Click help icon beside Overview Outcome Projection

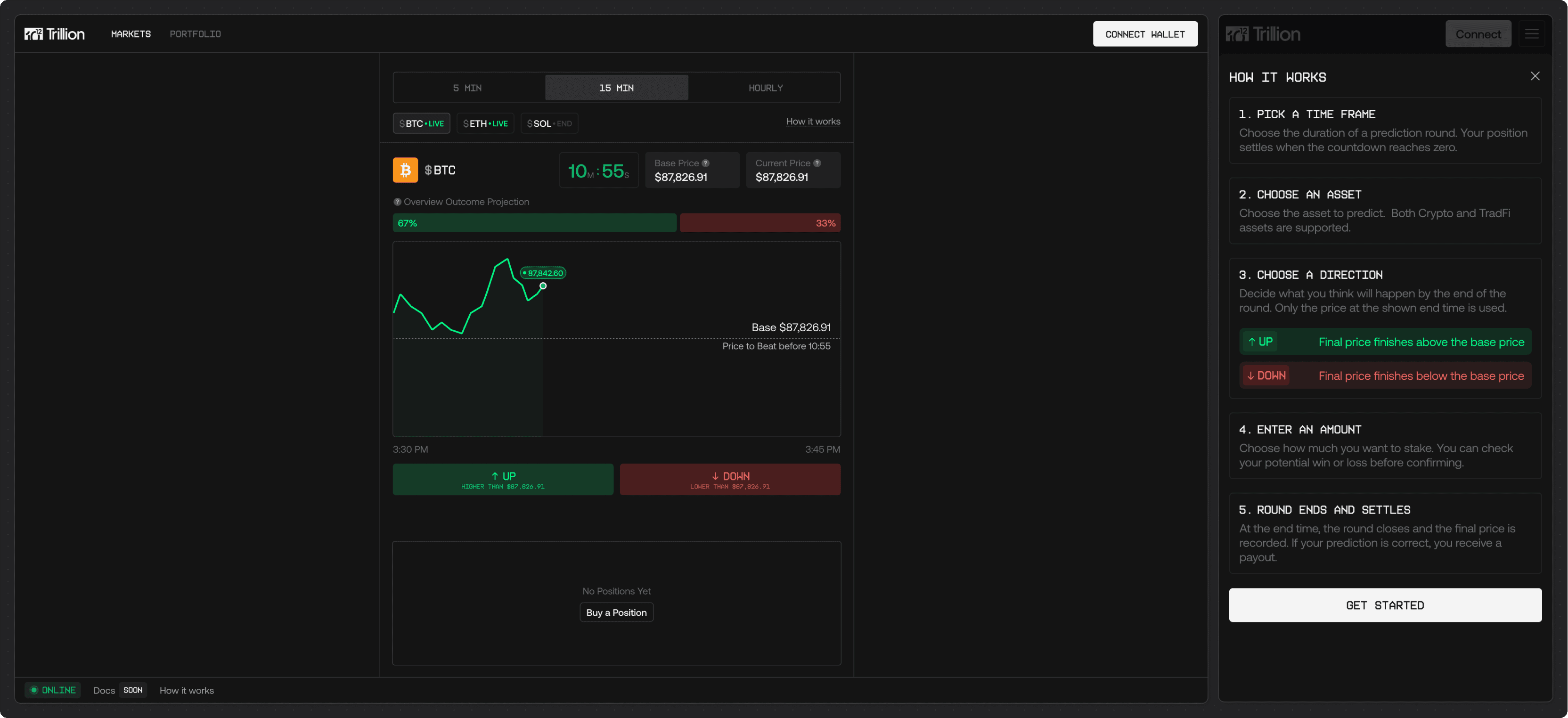(398, 202)
